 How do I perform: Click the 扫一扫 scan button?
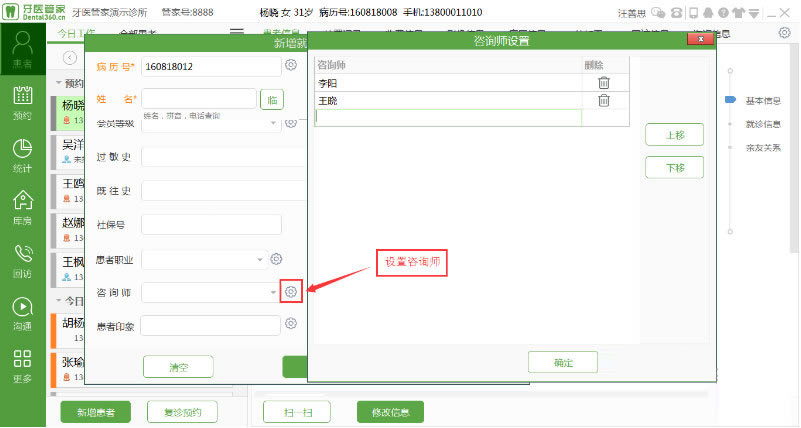tap(297, 412)
